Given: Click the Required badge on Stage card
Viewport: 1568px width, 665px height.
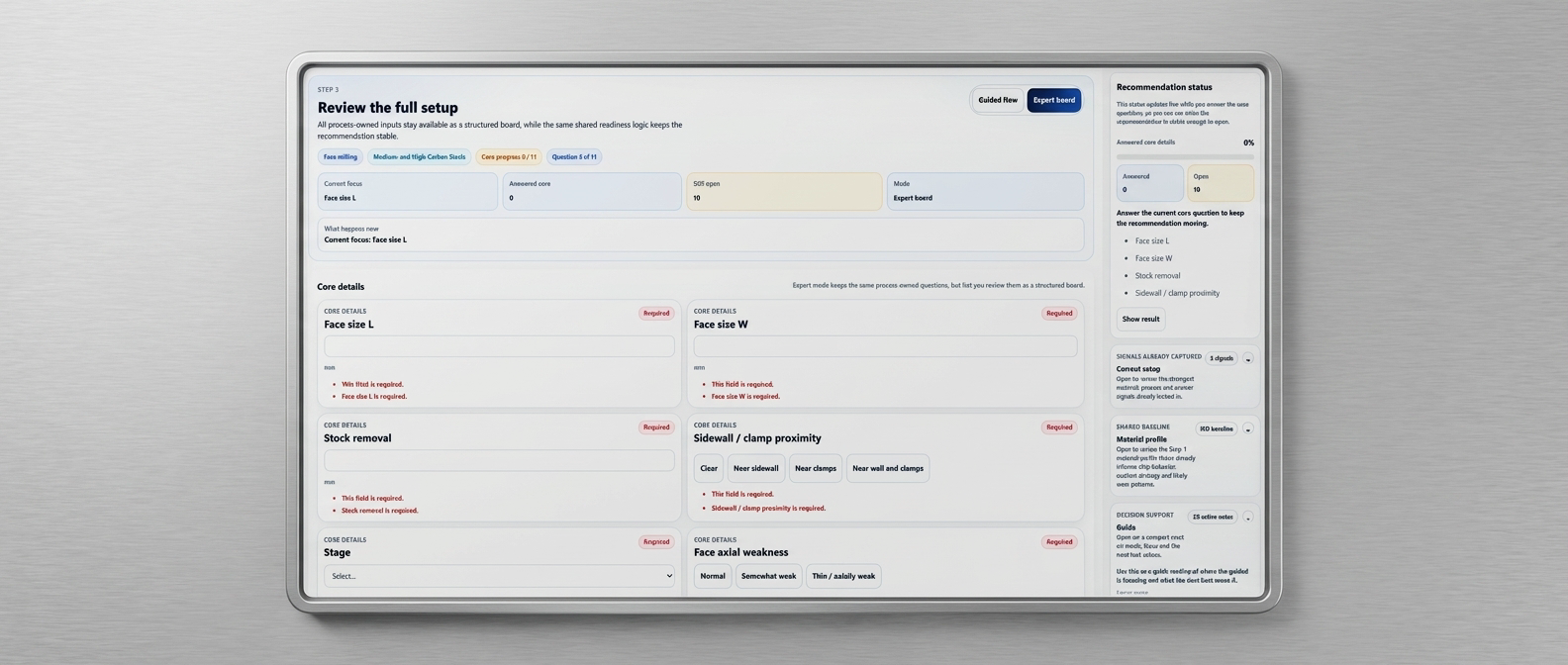Looking at the screenshot, I should pos(656,542).
